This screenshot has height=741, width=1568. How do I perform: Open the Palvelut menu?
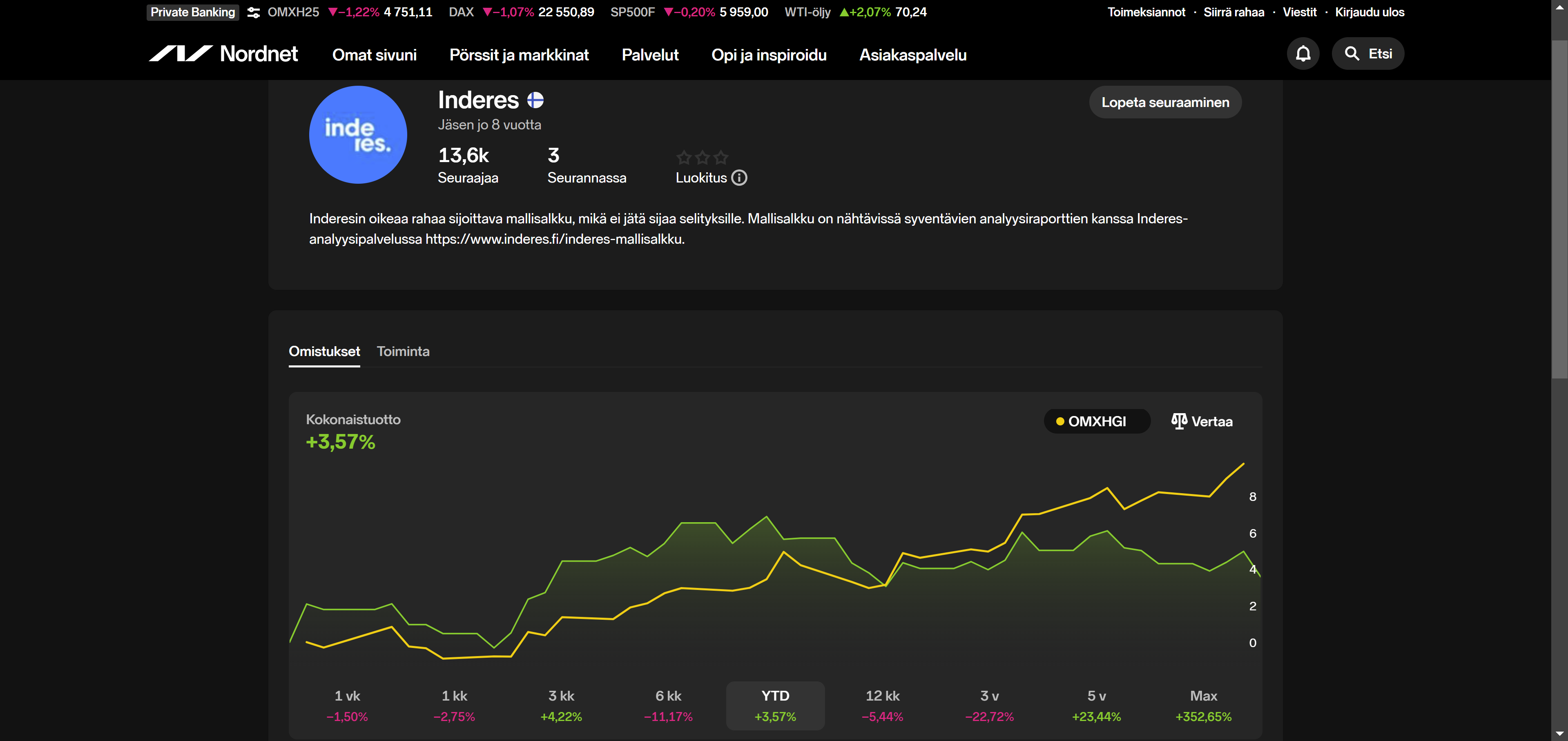click(x=649, y=55)
